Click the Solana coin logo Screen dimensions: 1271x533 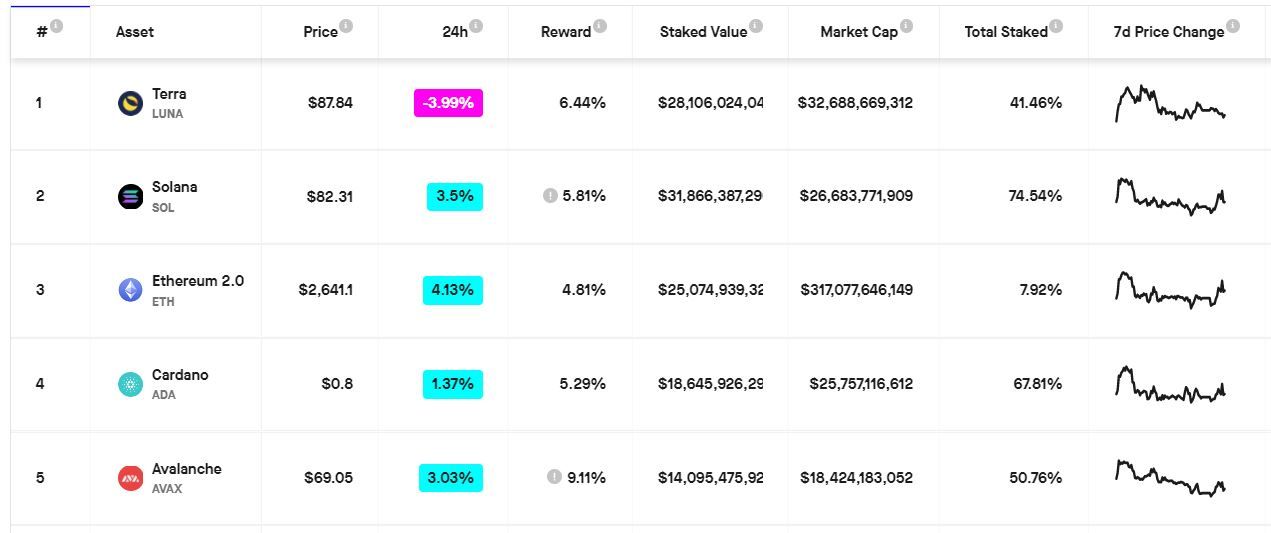coord(131,197)
